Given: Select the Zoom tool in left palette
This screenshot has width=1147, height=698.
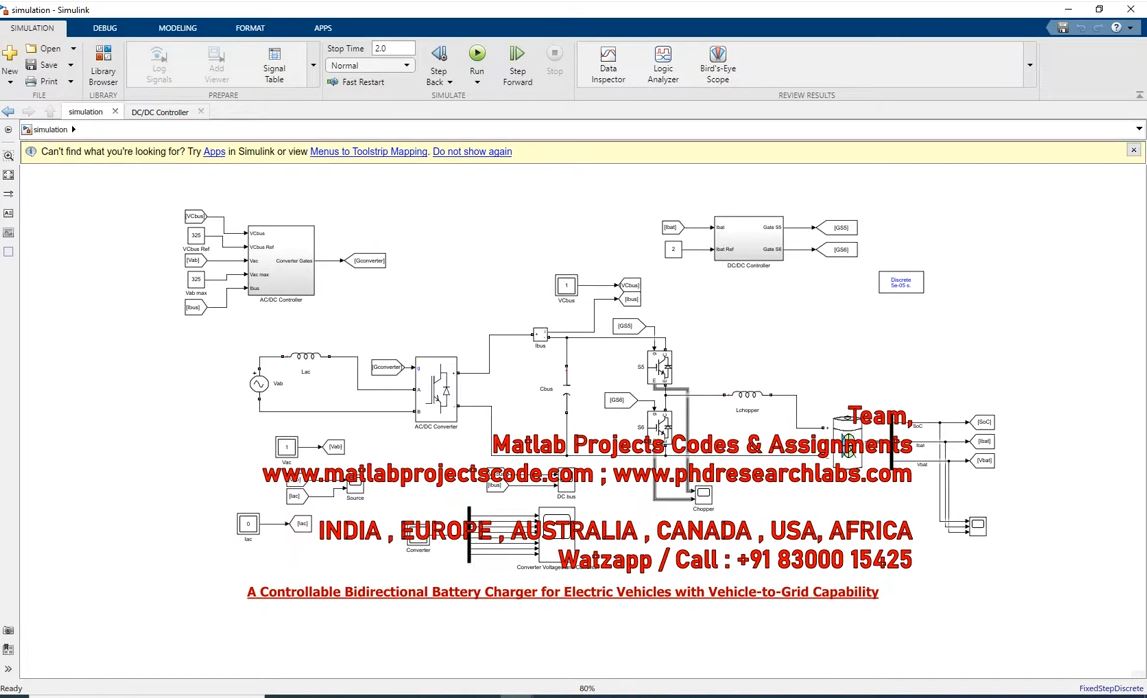Looking at the screenshot, I should coord(9,156).
